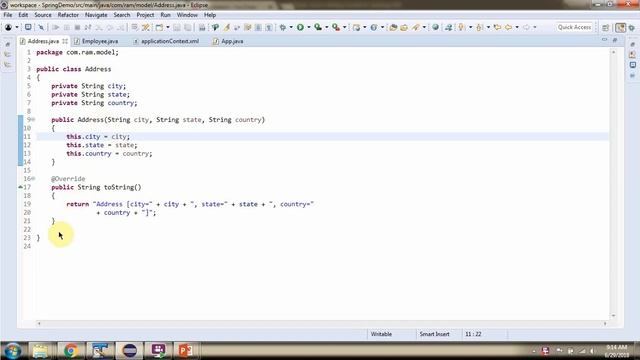Click the 'private String country;' code line
This screenshot has height=360, width=640.
pyautogui.click(x=94, y=103)
